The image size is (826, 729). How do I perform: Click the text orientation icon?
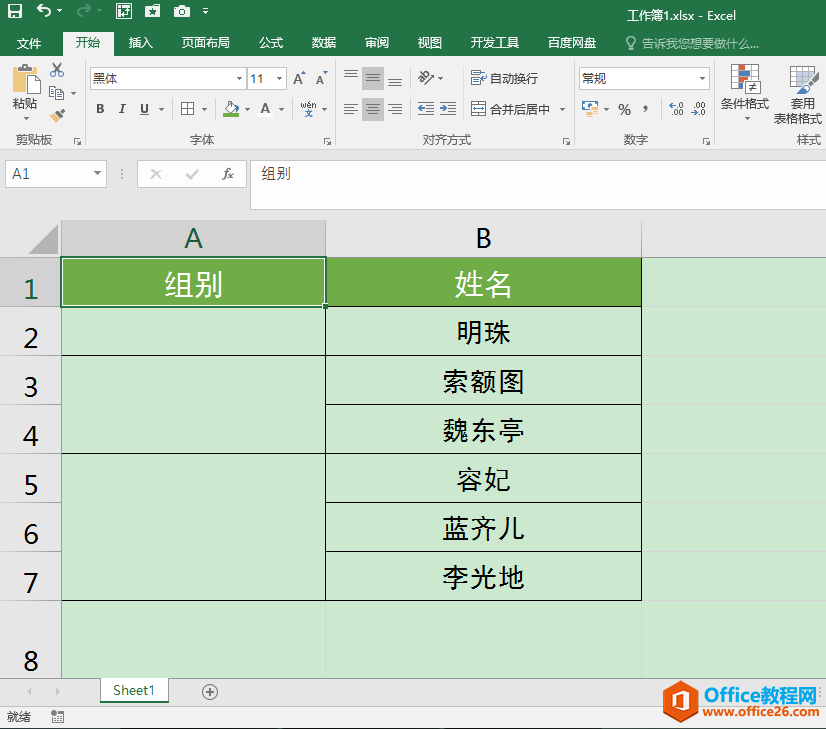[x=426, y=78]
